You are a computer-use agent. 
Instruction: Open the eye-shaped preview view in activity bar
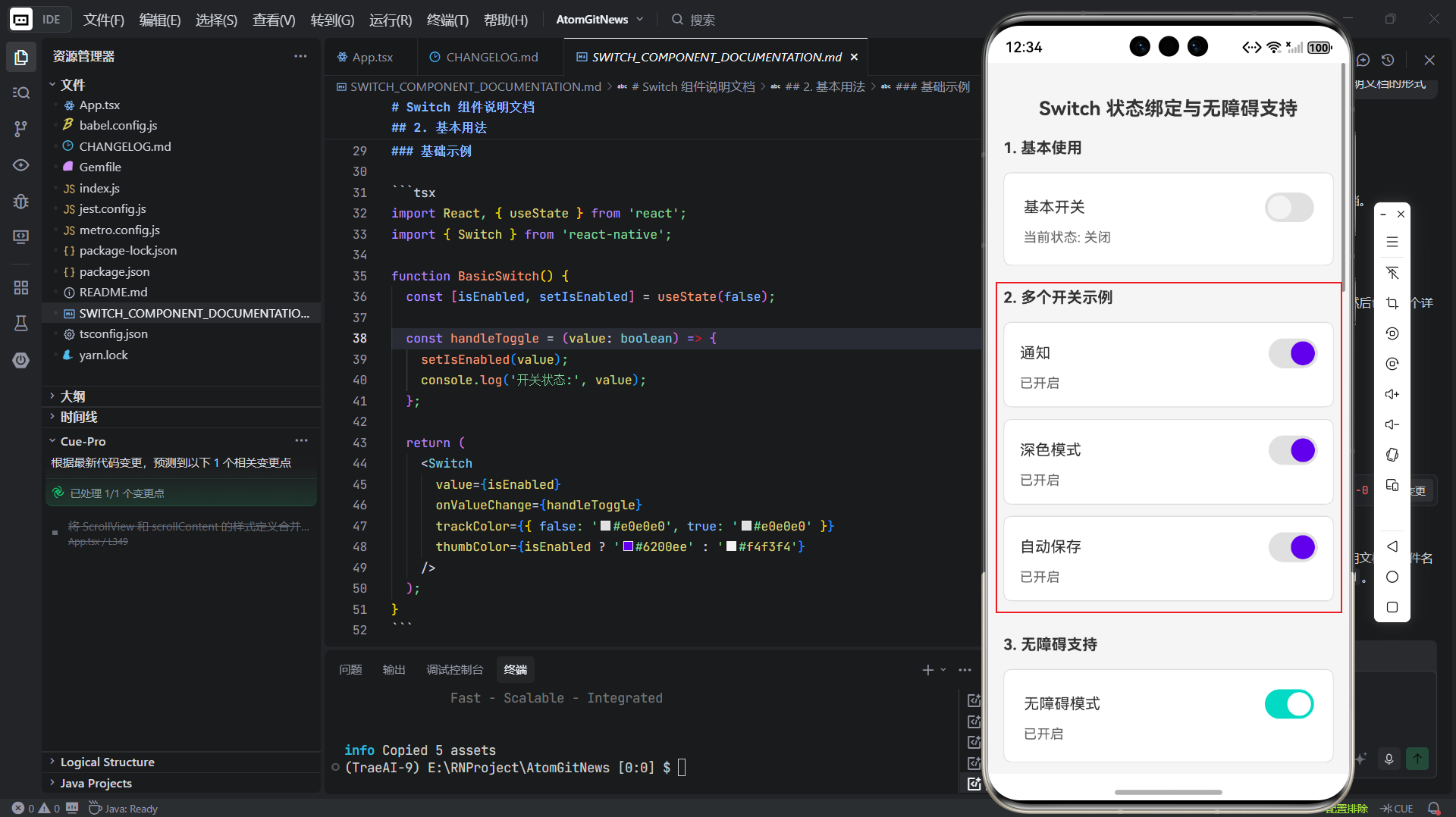coord(21,165)
